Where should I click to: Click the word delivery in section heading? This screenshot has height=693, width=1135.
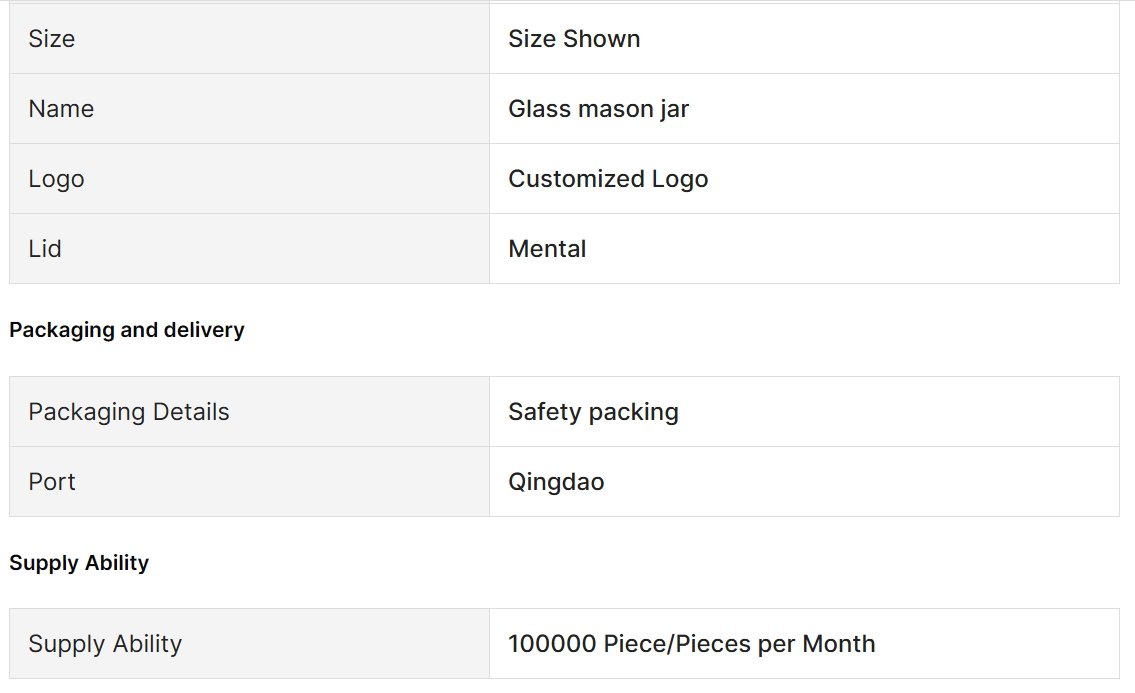(204, 330)
